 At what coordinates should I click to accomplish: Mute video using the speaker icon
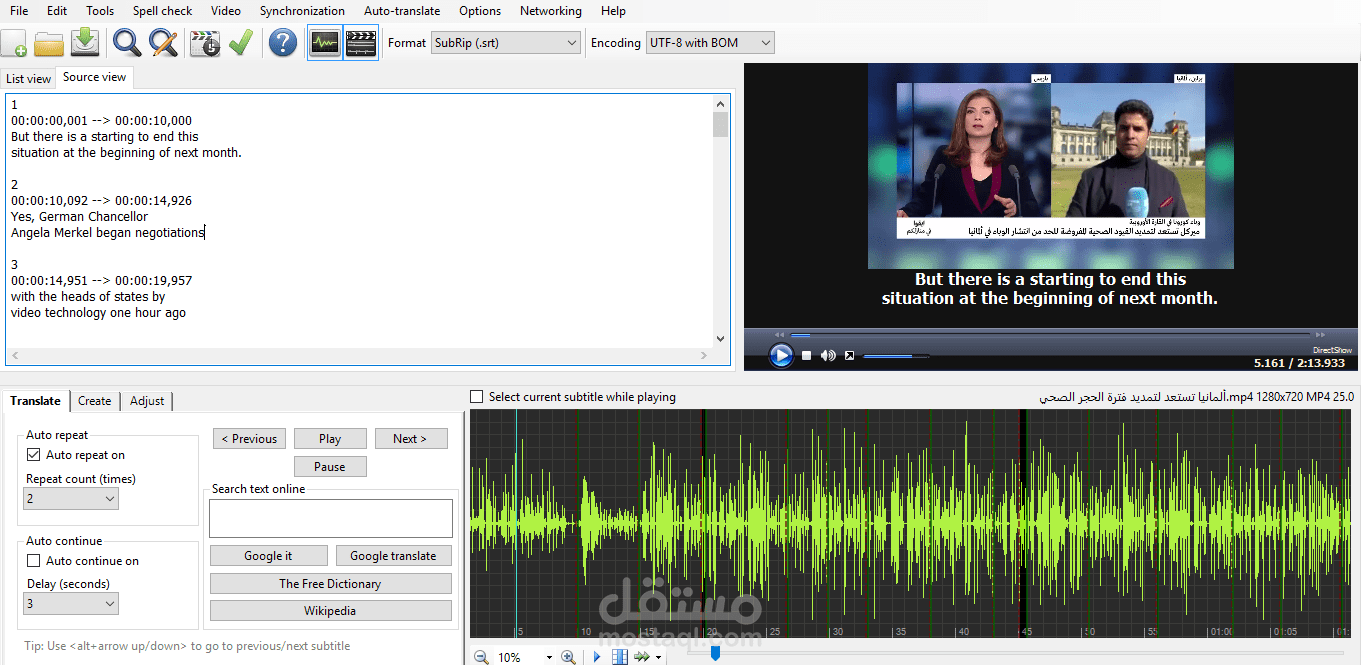click(x=828, y=356)
